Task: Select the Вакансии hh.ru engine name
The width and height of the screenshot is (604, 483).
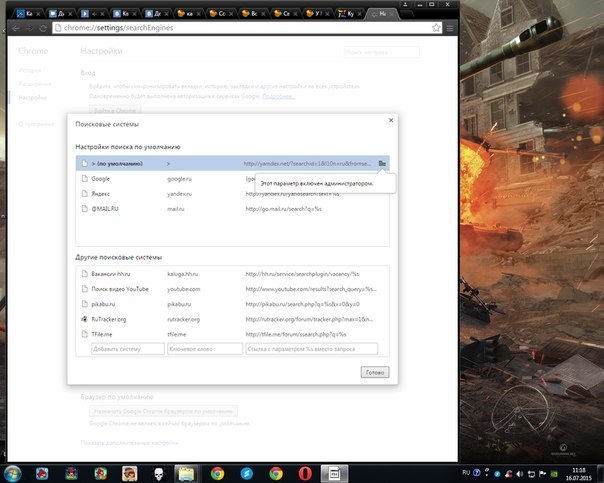Action: (x=111, y=274)
